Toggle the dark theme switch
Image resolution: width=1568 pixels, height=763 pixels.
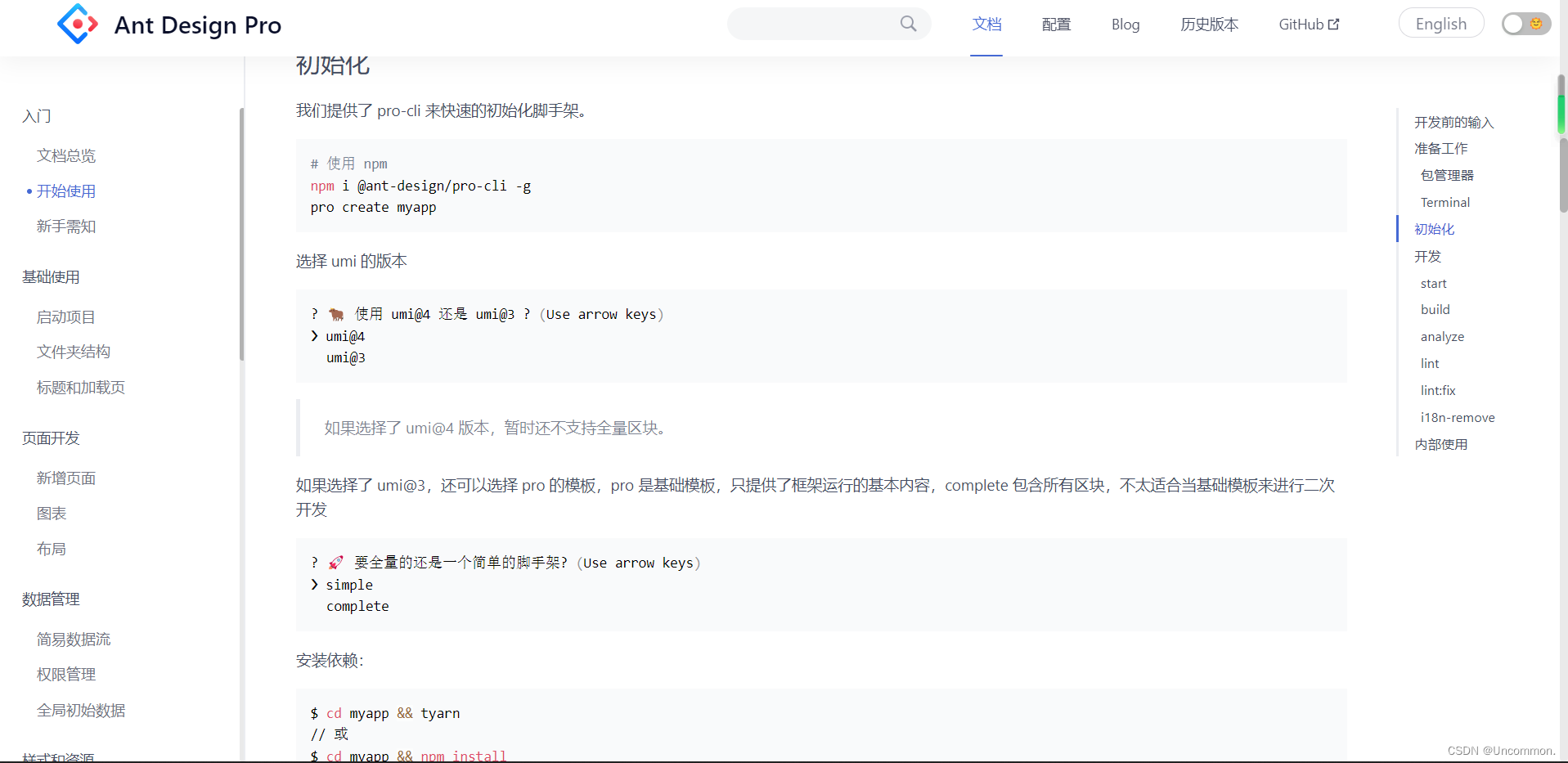1525,24
